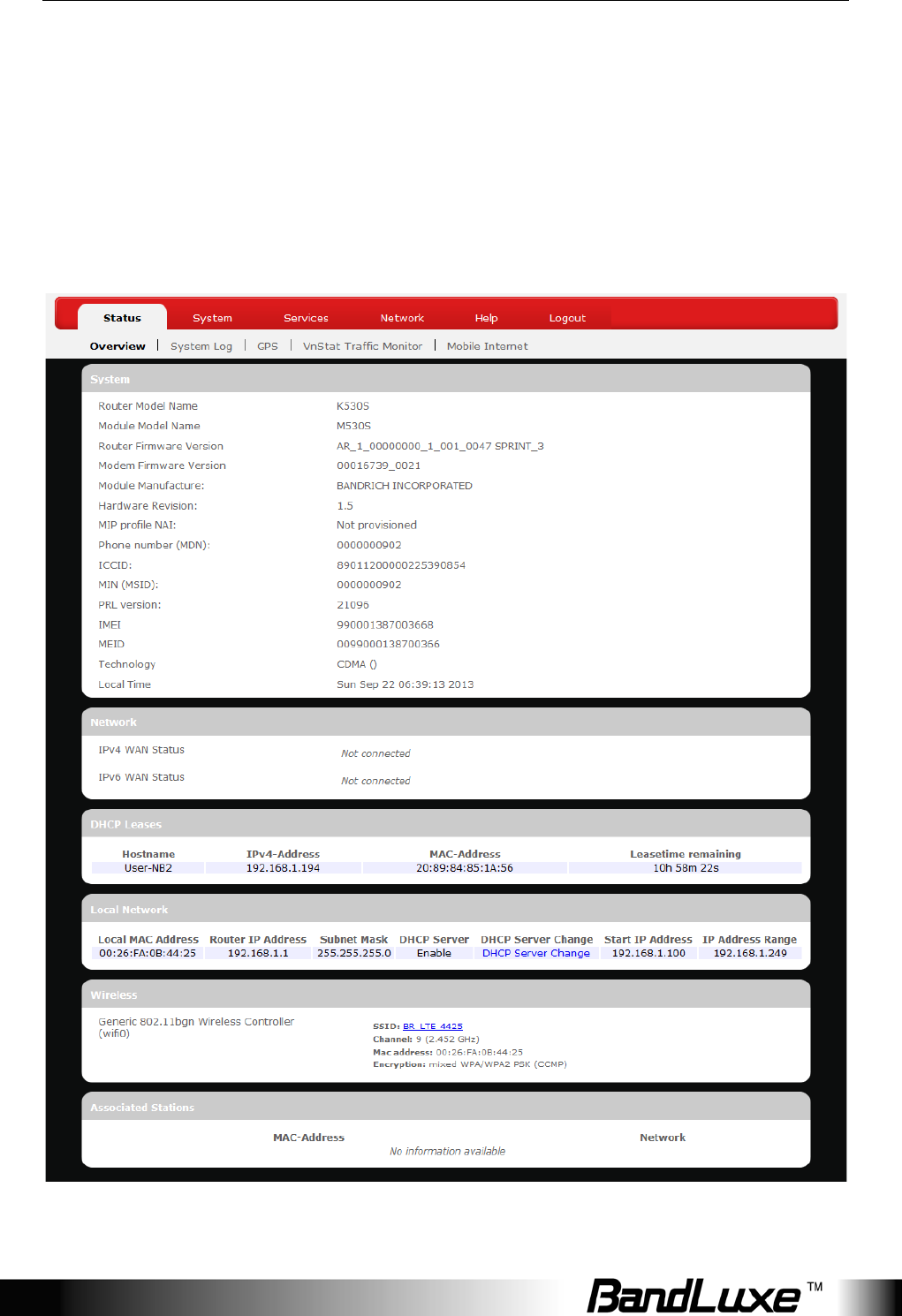Click PRL version value 21096
The width and height of the screenshot is (902, 1316).
352,605
